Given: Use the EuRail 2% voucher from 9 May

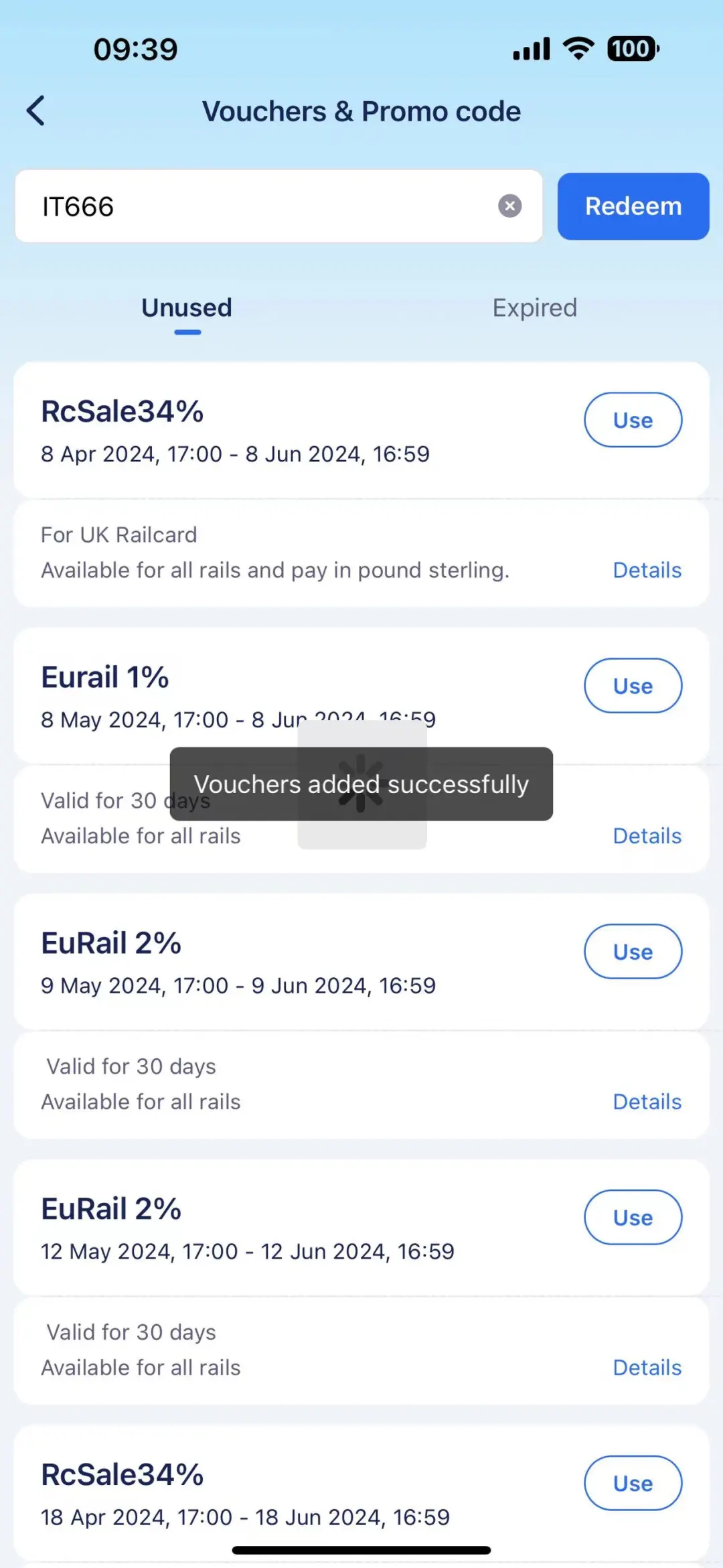Looking at the screenshot, I should pos(633,952).
